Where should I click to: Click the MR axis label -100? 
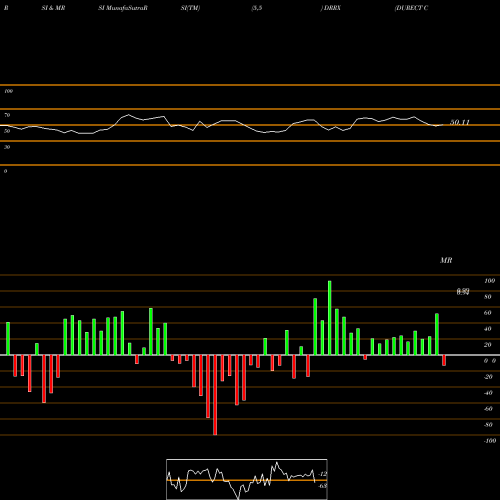490,441
